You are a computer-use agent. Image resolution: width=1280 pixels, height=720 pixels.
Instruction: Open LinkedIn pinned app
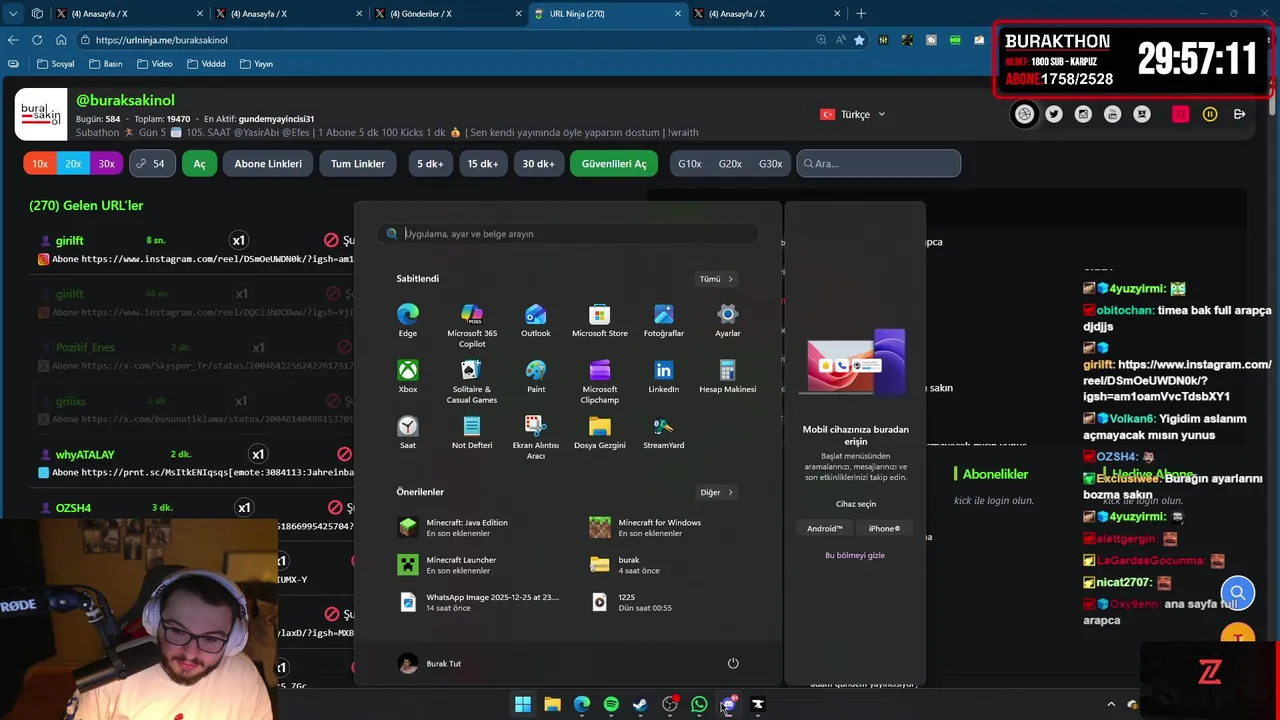coord(663,377)
